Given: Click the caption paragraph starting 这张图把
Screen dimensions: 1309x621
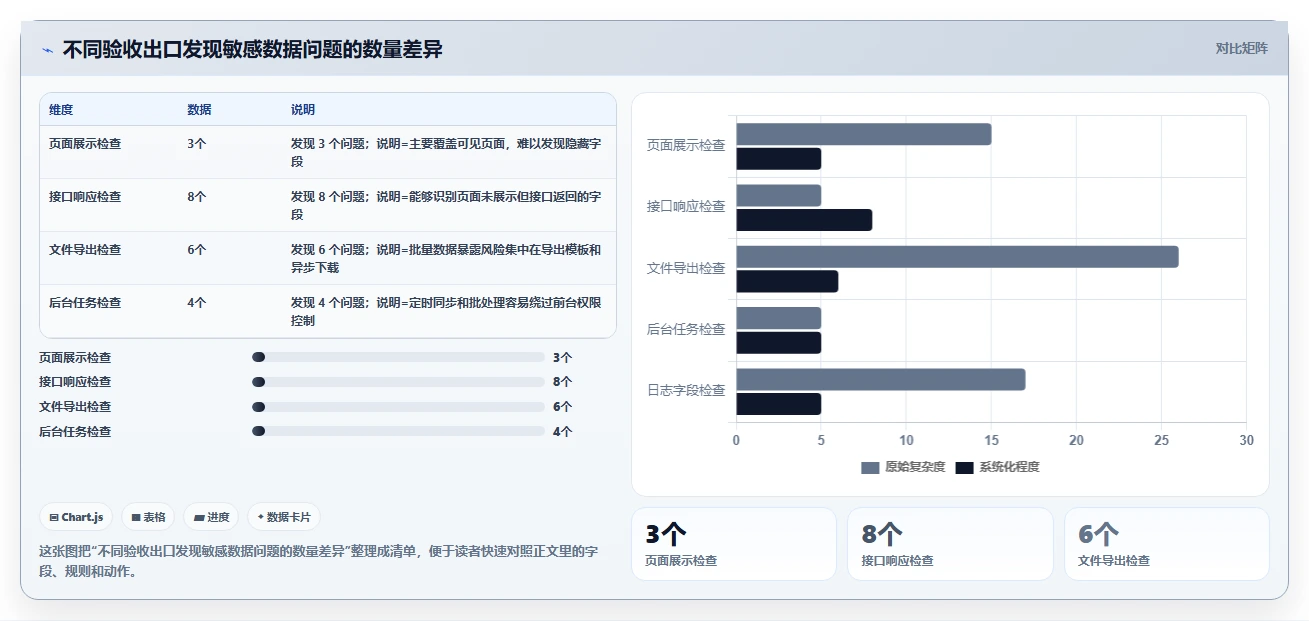Looking at the screenshot, I should (319, 561).
